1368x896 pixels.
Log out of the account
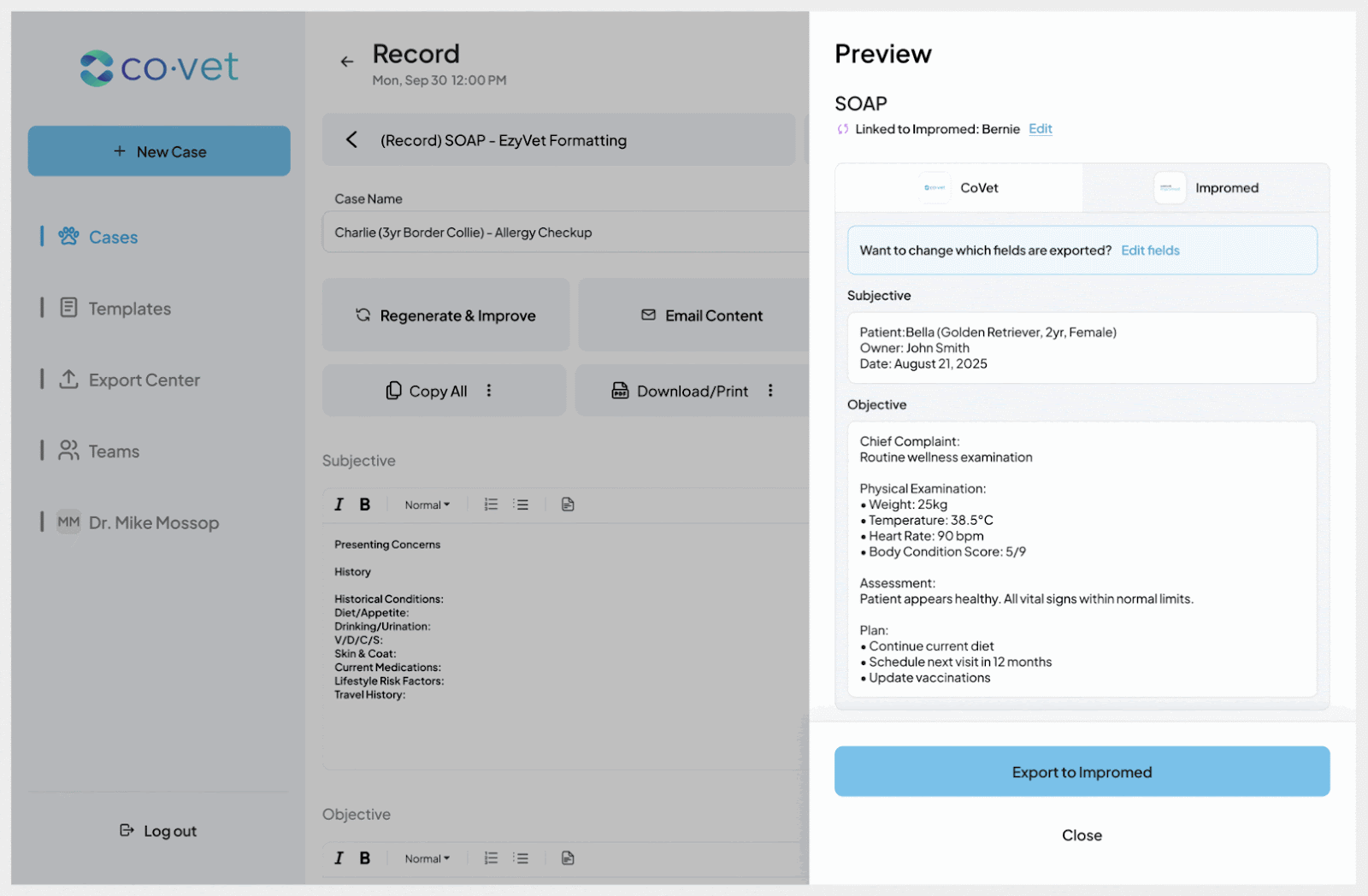158,831
